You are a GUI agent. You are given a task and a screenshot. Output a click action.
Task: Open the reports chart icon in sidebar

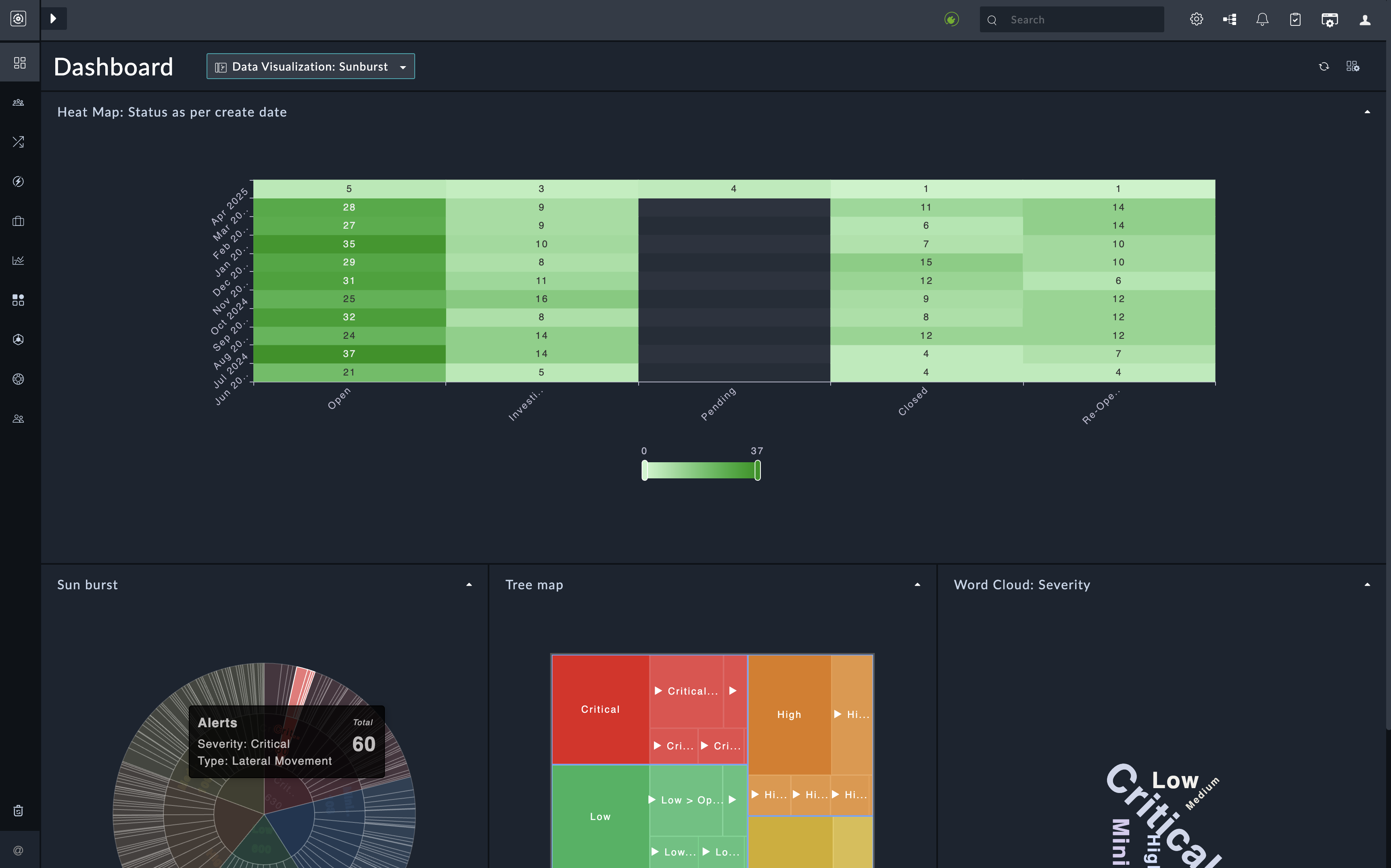tap(19, 261)
